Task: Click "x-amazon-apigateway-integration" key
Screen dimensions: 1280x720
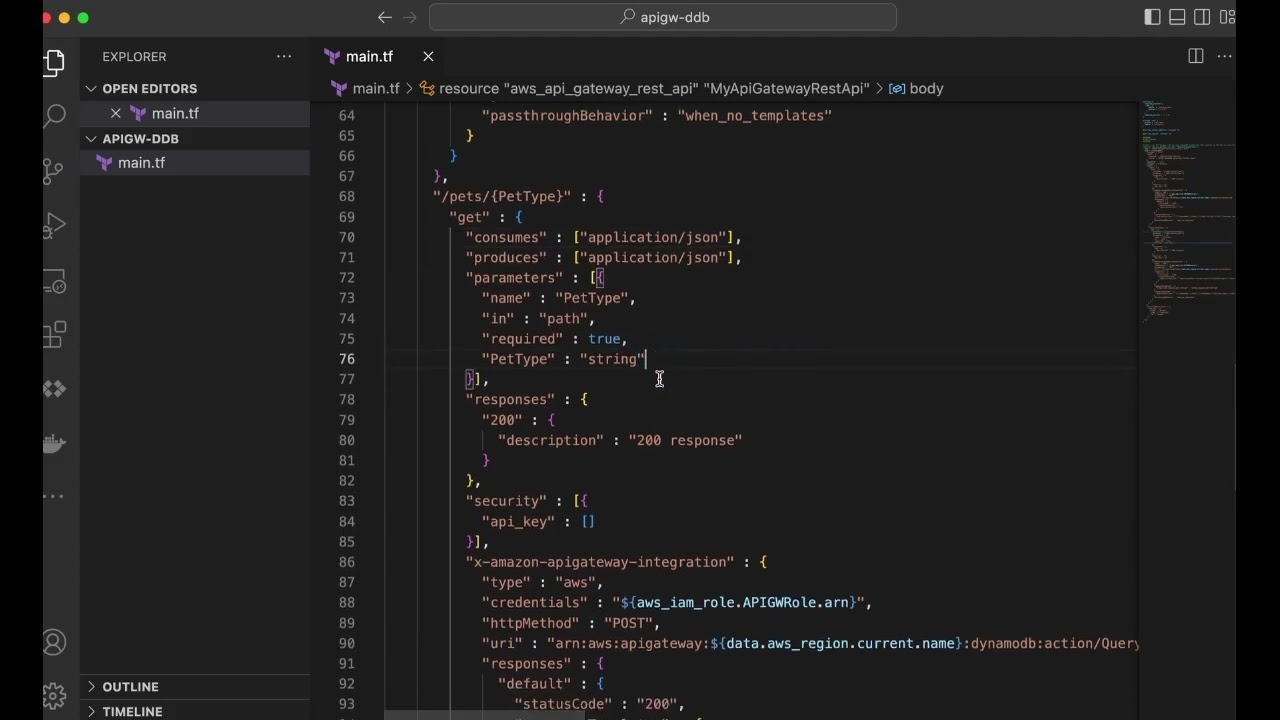Action: (x=600, y=562)
